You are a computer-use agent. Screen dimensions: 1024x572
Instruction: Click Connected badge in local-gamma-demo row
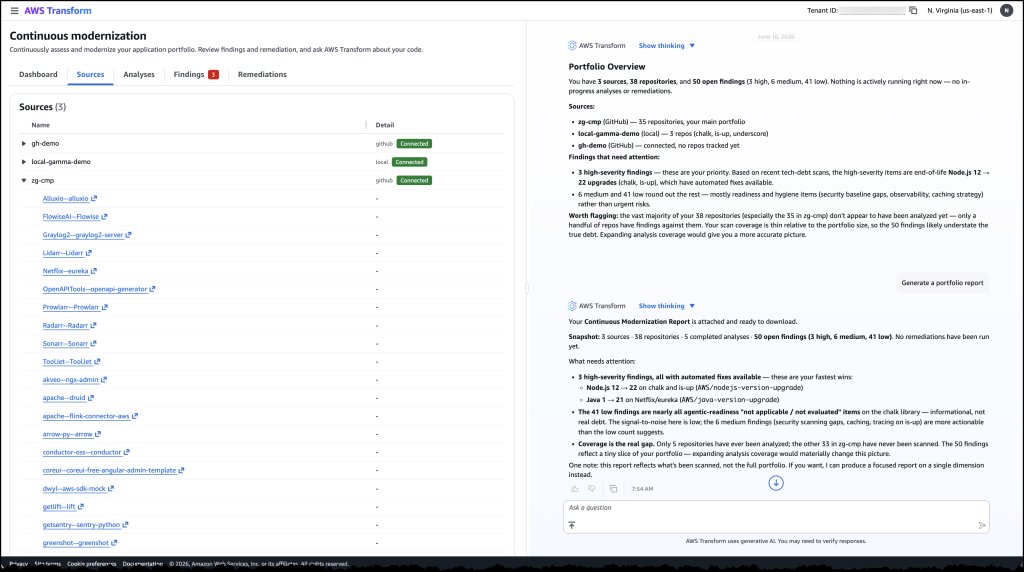coord(409,162)
